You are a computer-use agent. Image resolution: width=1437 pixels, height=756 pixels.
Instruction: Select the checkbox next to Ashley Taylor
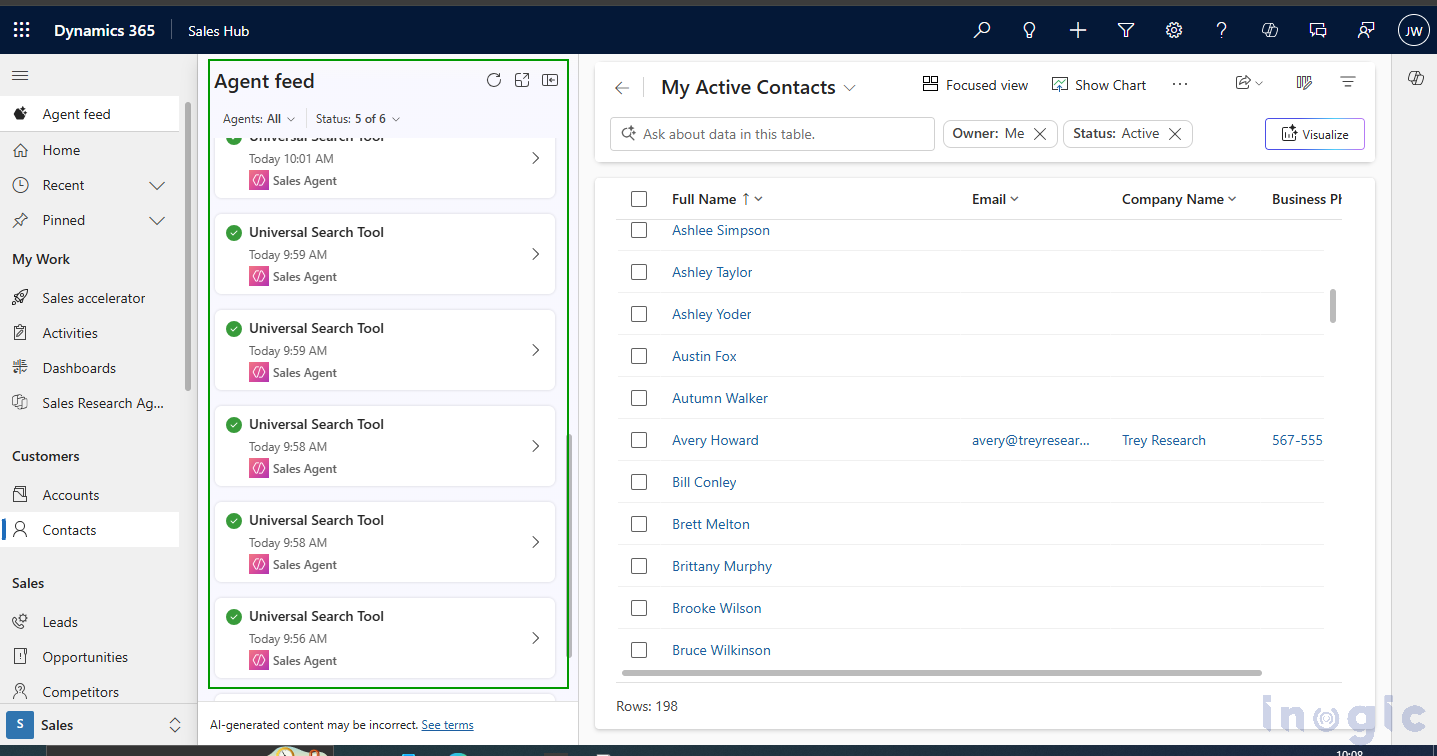point(639,271)
